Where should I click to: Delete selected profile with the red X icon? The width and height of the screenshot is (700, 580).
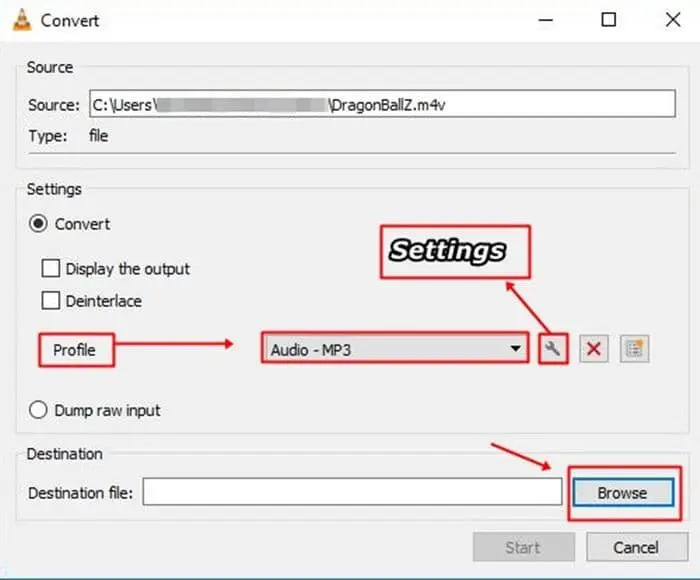coord(594,349)
